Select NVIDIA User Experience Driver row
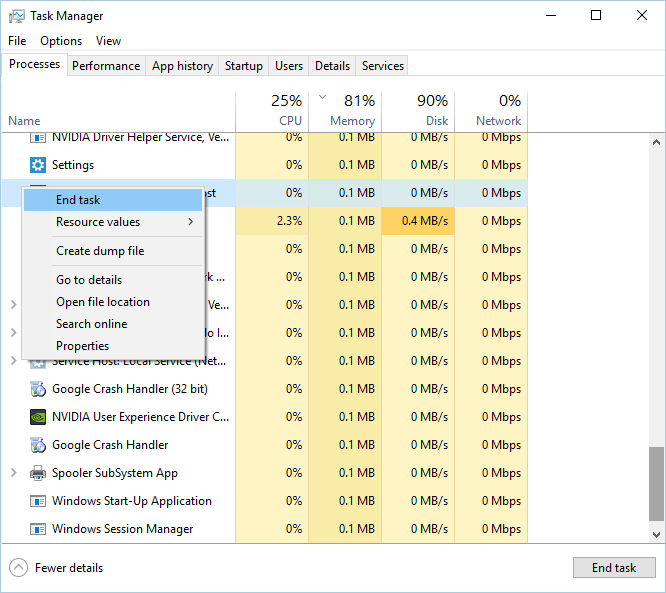666x593 pixels. tap(265, 417)
